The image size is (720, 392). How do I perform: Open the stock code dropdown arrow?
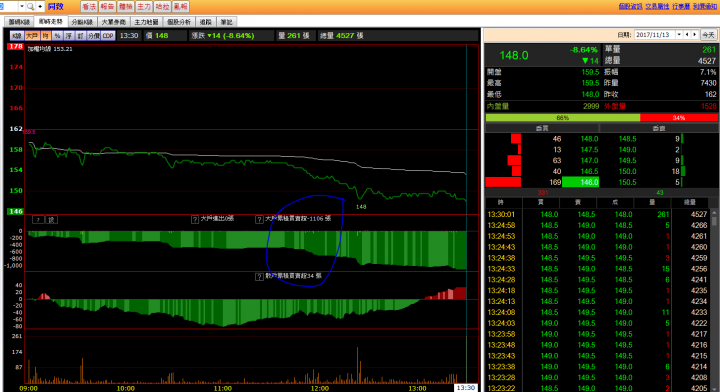click(22, 6)
